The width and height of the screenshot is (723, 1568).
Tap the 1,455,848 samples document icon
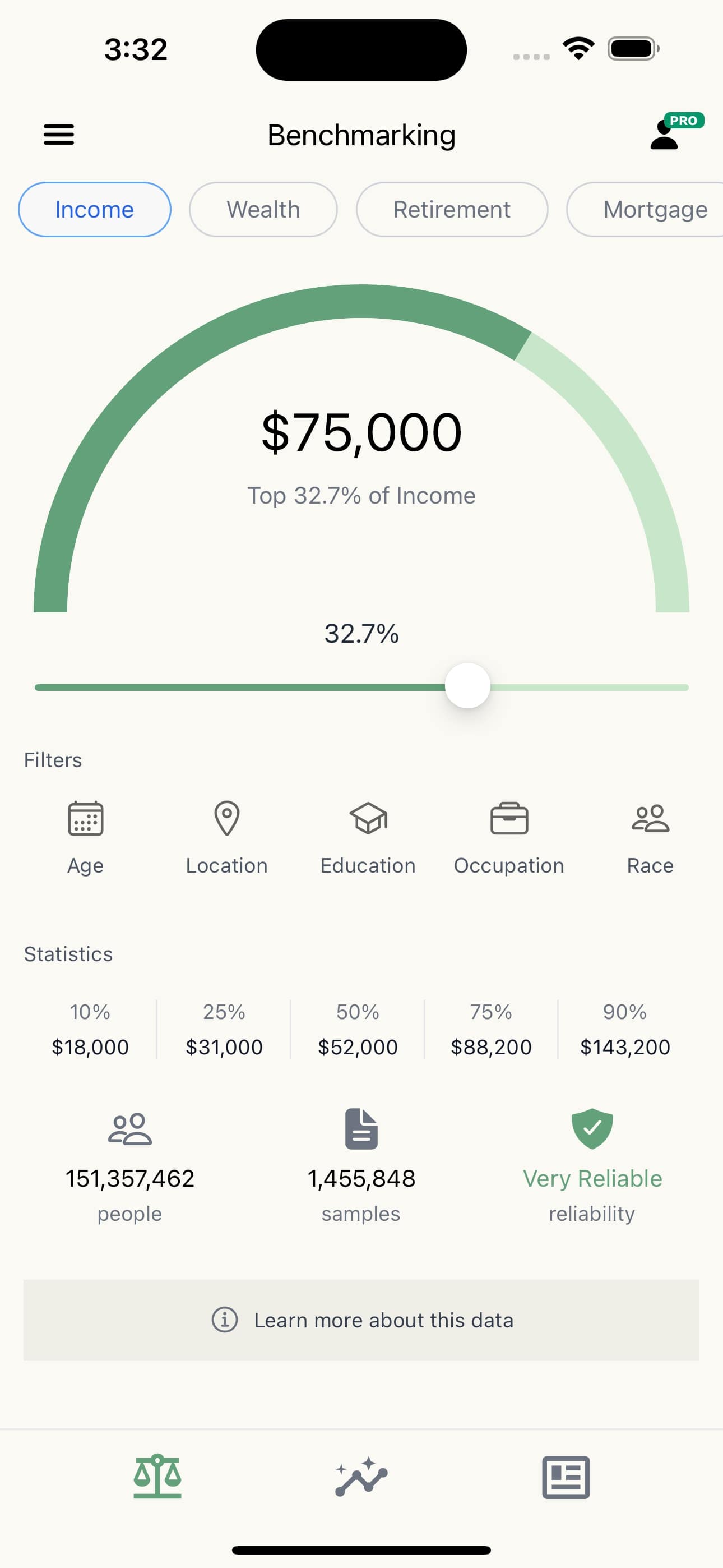(x=361, y=1128)
